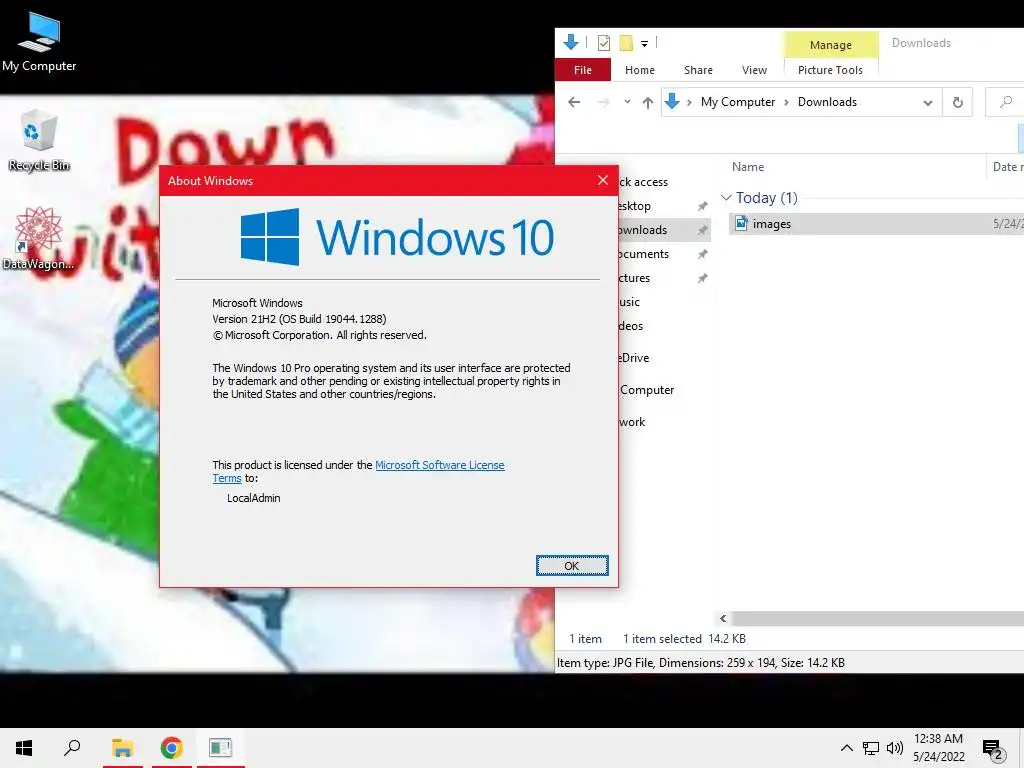Open the notification action center
Image resolution: width=1024 pixels, height=768 pixels.
[x=993, y=749]
